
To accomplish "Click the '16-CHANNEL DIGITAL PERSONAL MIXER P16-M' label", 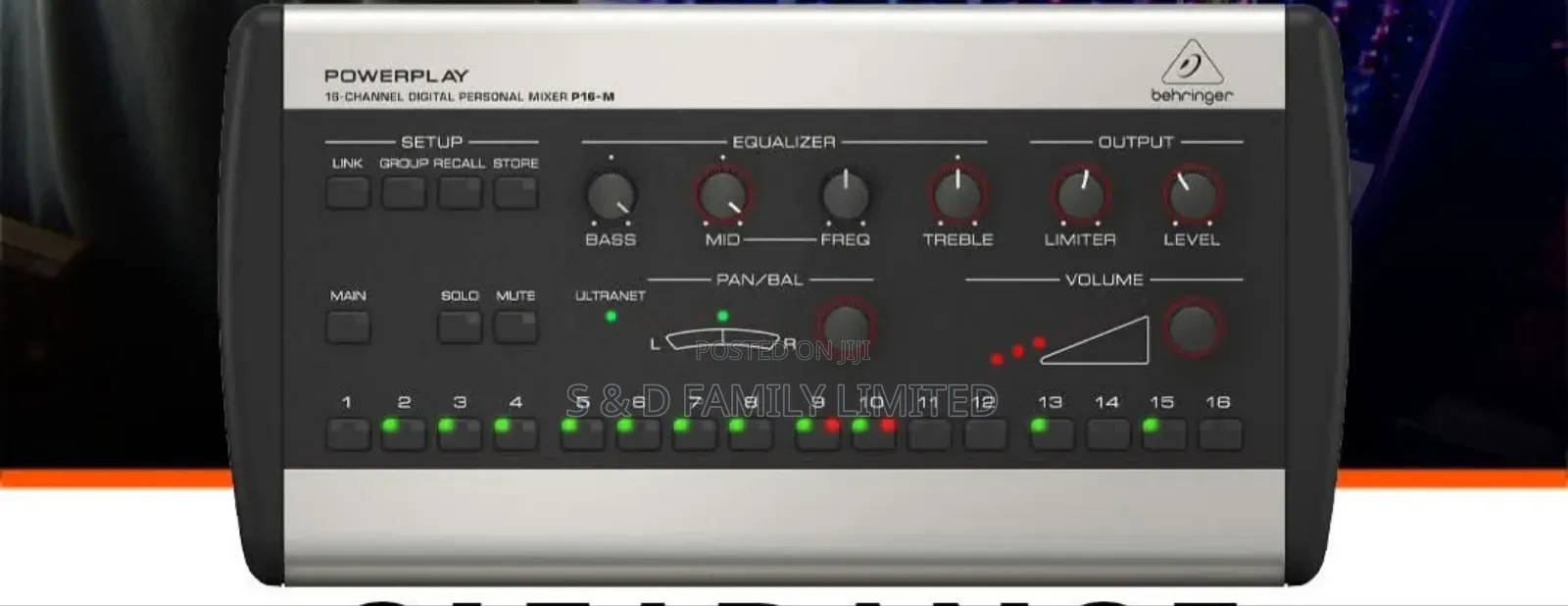I will (x=469, y=97).
